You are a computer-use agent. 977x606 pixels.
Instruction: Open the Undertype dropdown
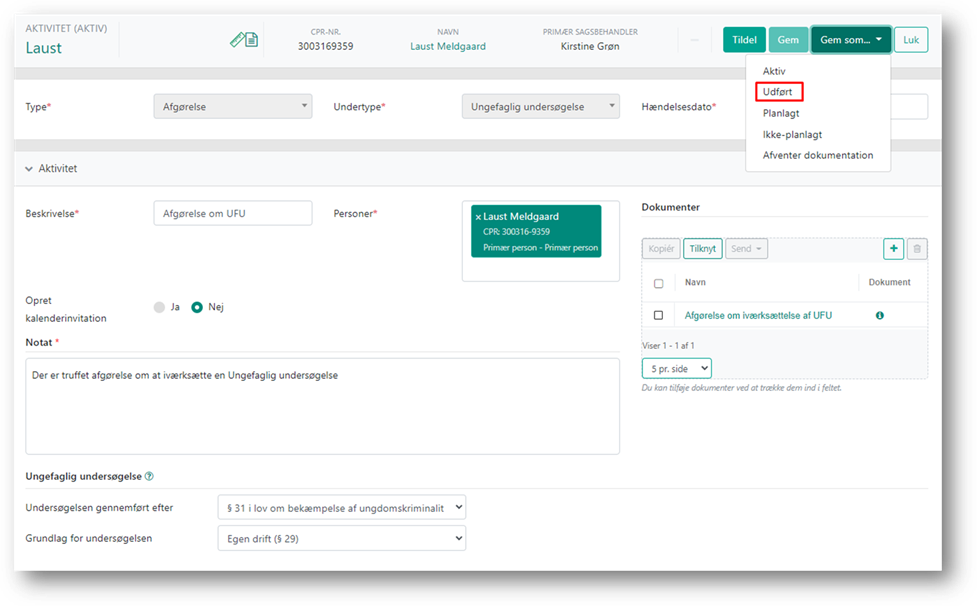click(x=540, y=106)
